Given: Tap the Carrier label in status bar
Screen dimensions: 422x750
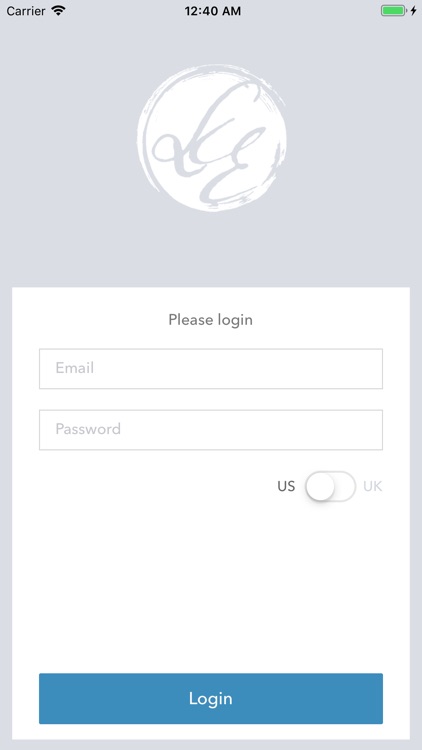Looking at the screenshot, I should point(26,11).
